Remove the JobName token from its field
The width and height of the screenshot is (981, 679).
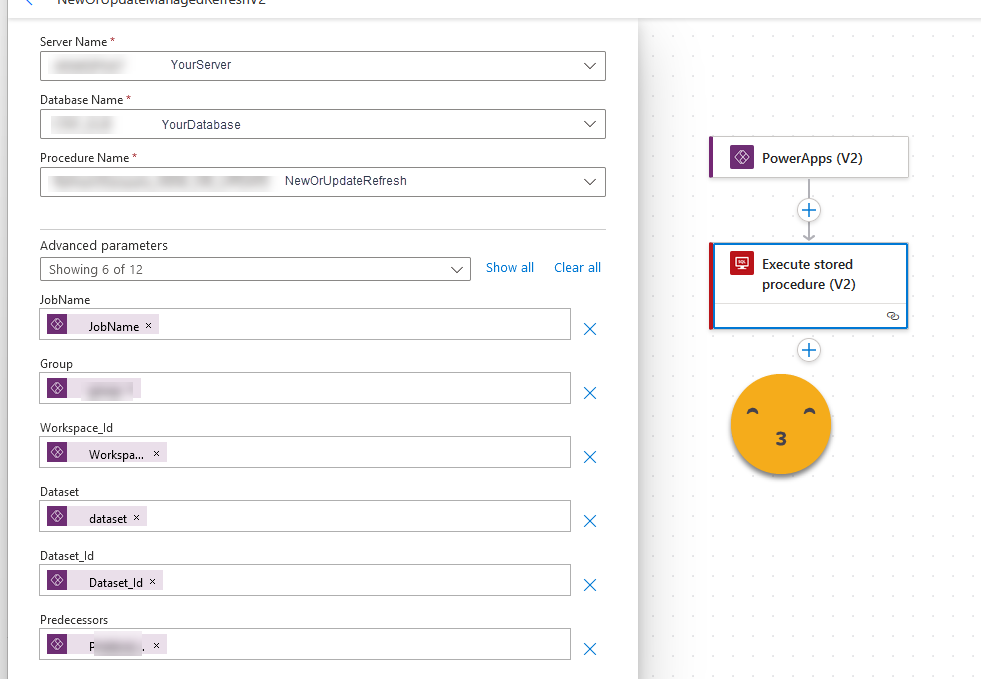click(149, 326)
